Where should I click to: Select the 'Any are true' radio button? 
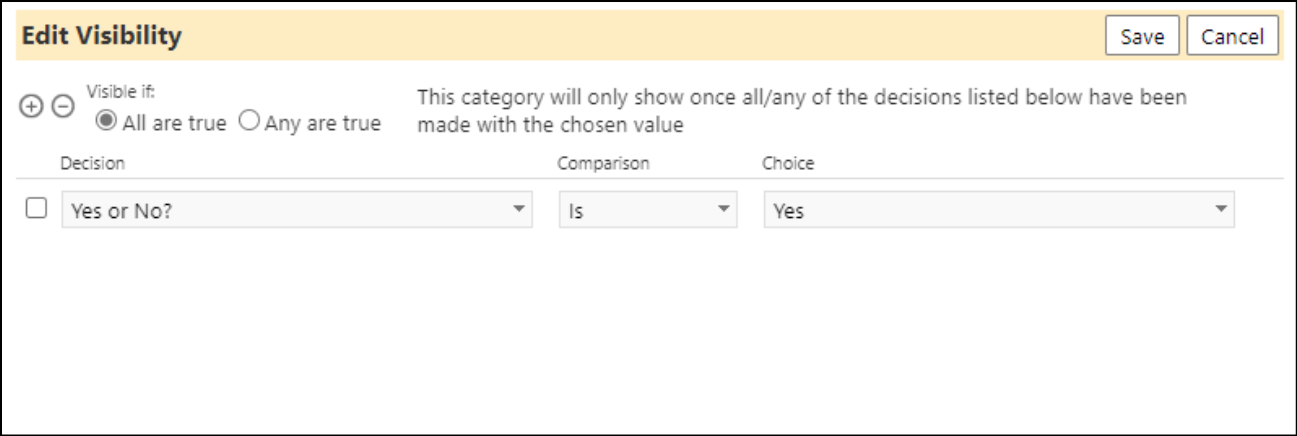click(249, 123)
